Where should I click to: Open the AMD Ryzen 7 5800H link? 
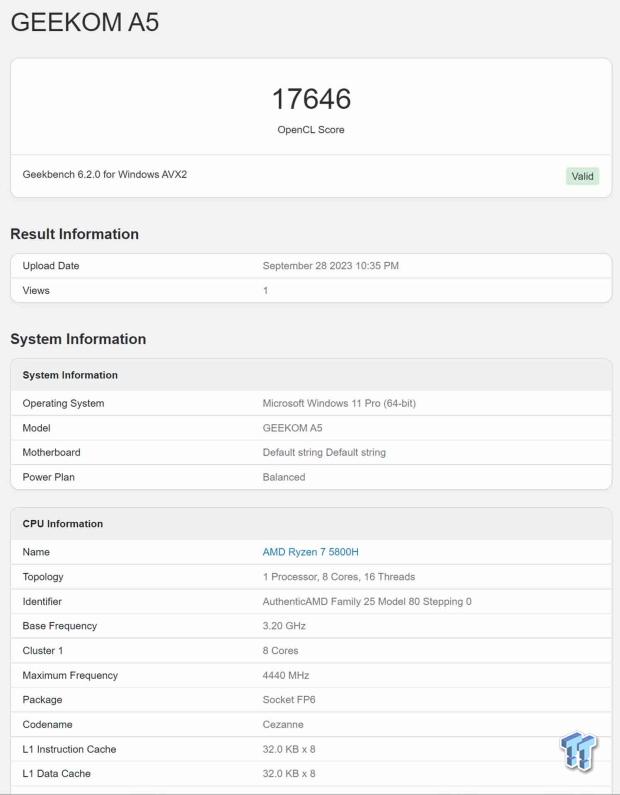(310, 552)
